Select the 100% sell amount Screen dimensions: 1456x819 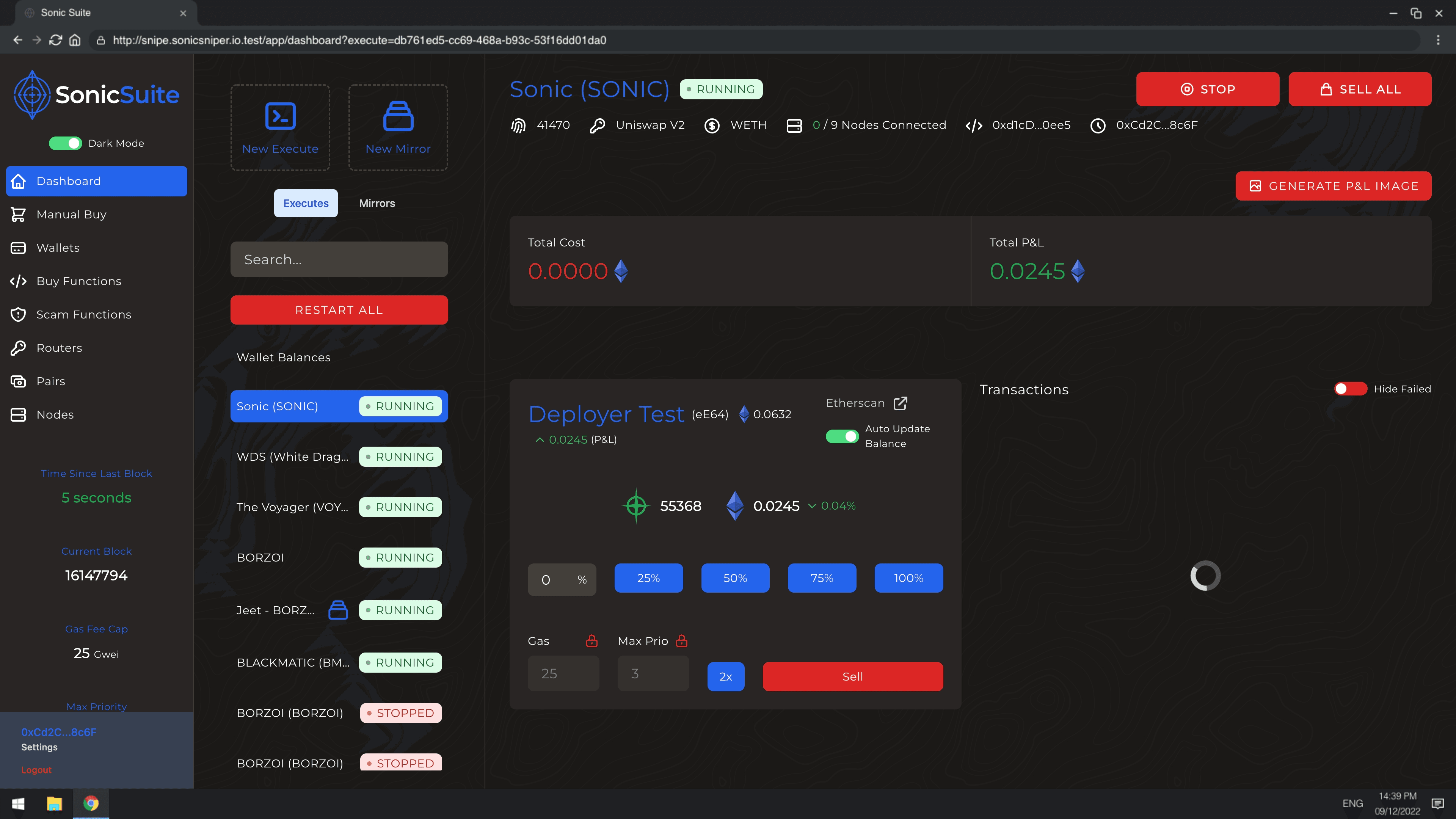pos(909,578)
